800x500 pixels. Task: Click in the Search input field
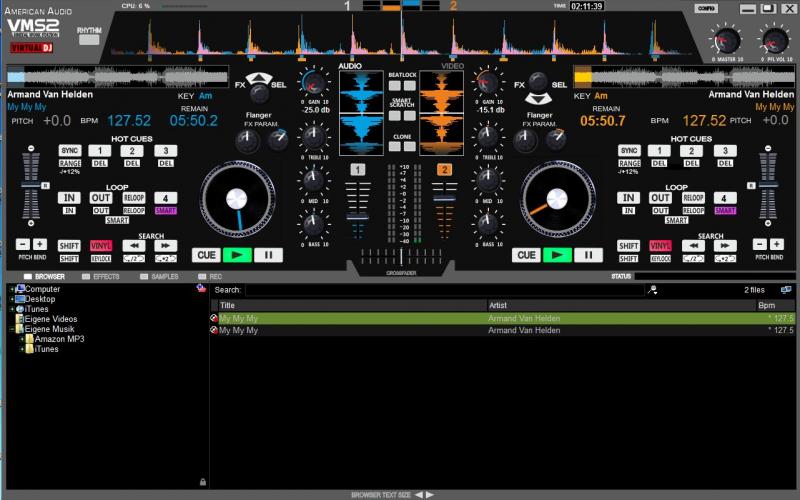click(444, 290)
